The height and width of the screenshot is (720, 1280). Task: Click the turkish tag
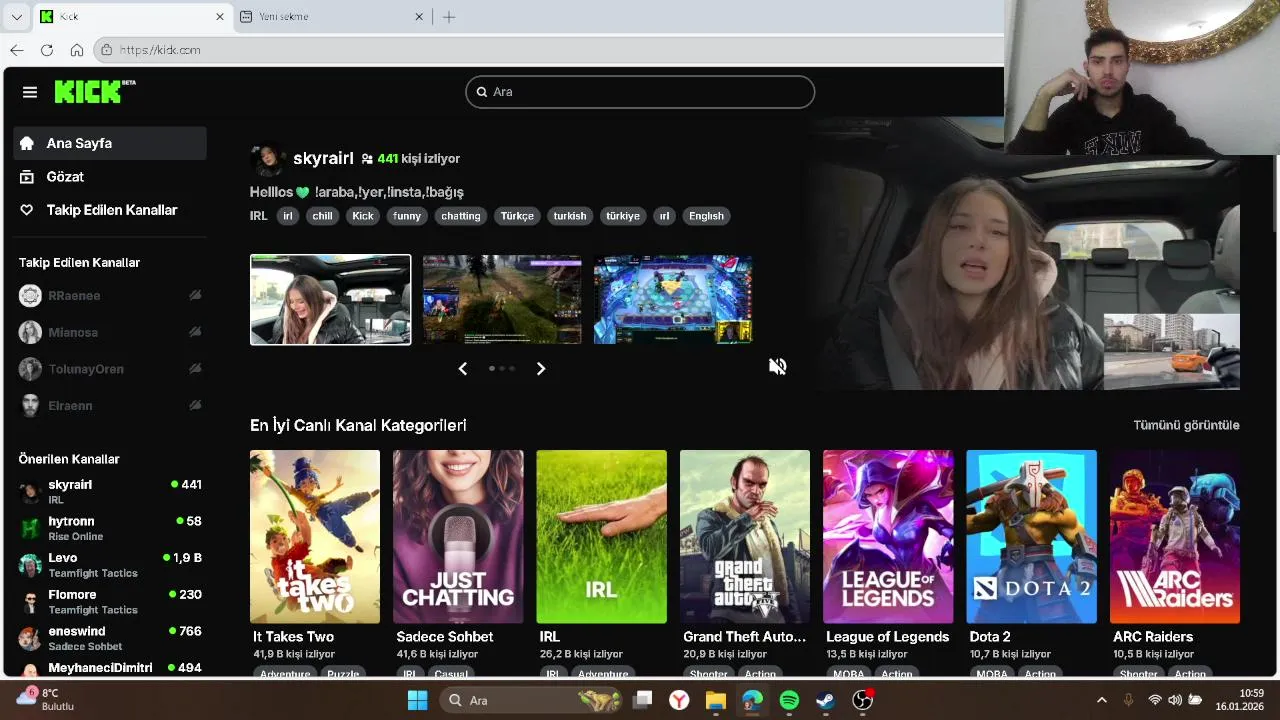click(x=570, y=216)
